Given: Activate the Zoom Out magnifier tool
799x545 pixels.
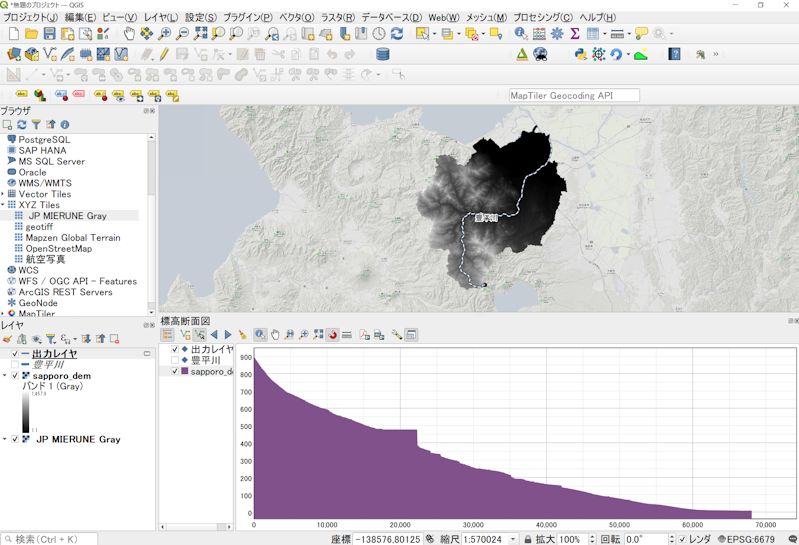Looking at the screenshot, I should tap(182, 34).
